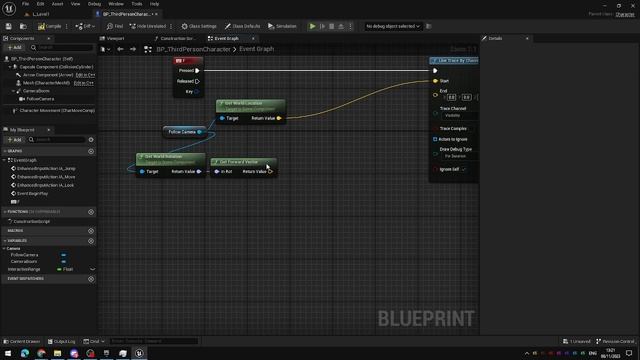
Task: Click Browse to asset icon next to Save
Action: click(x=23, y=26)
